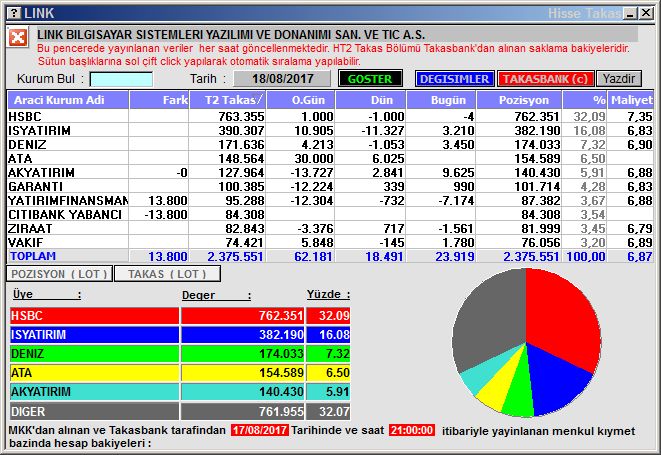Click total Pozisyon 2.375.551 in TOPLAM row
Screen dimensions: 661x455
pos(531,256)
